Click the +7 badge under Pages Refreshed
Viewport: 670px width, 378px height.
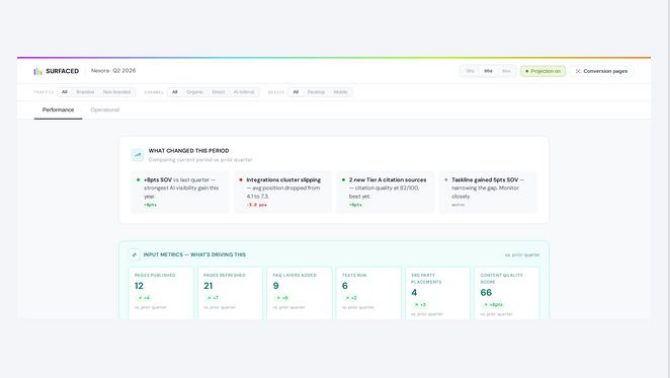[x=212, y=298]
